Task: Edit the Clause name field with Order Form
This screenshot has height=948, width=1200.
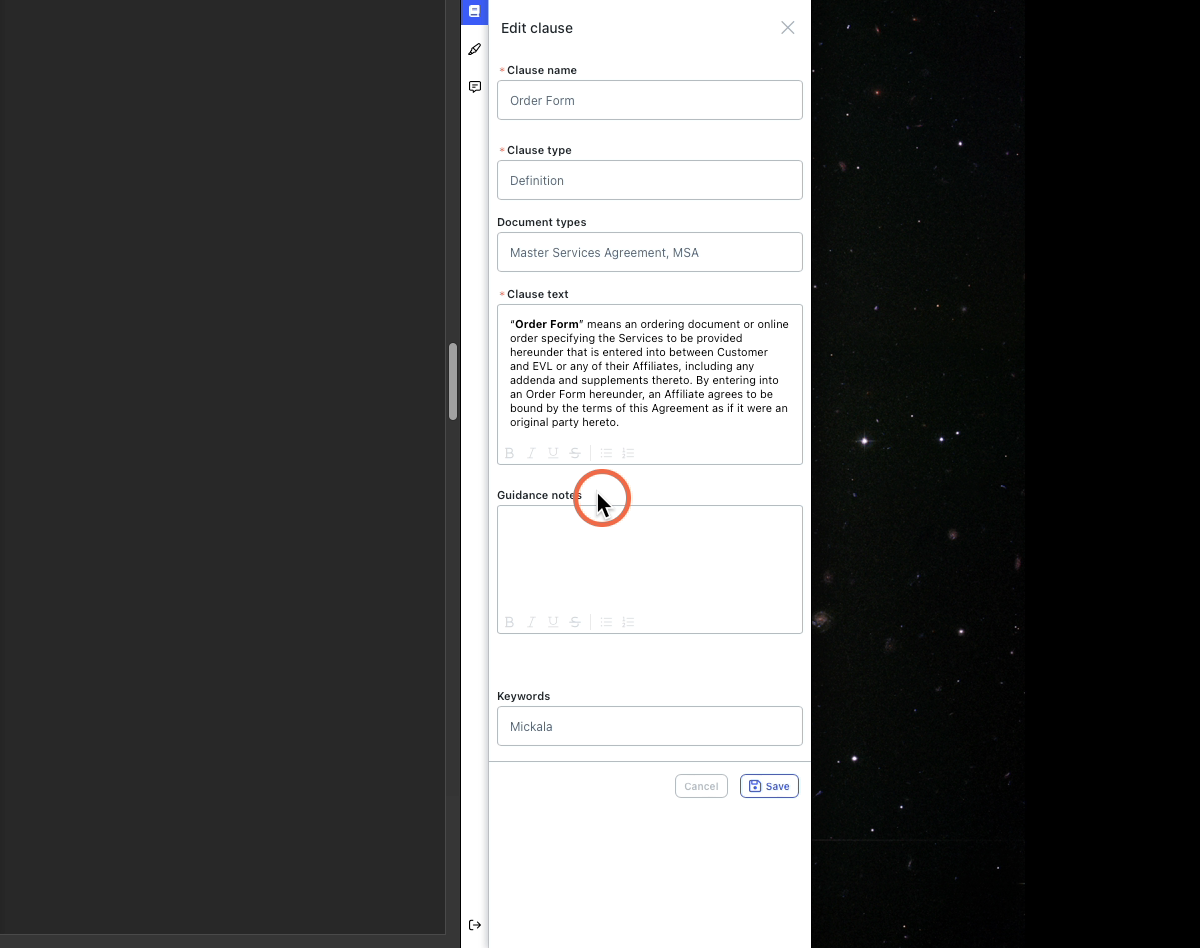Action: [x=650, y=100]
